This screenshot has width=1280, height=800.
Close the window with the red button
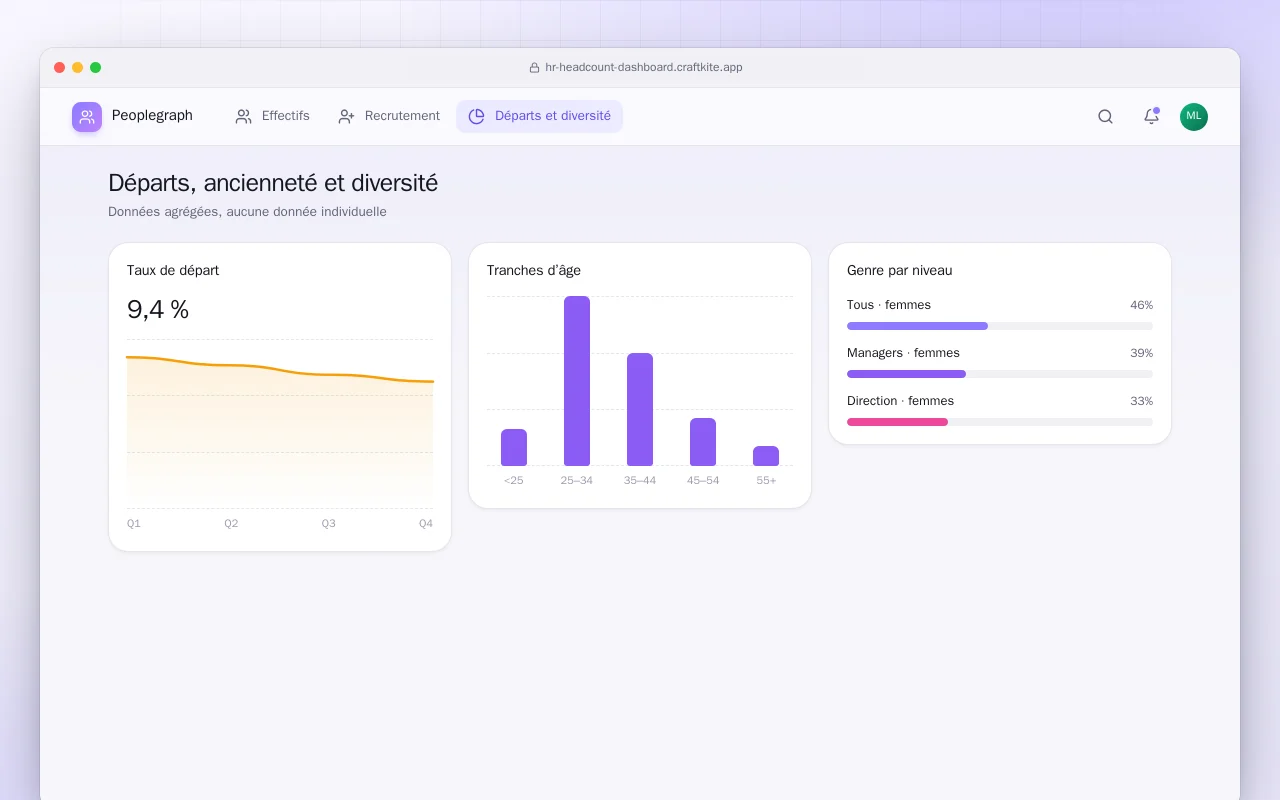coord(60,68)
